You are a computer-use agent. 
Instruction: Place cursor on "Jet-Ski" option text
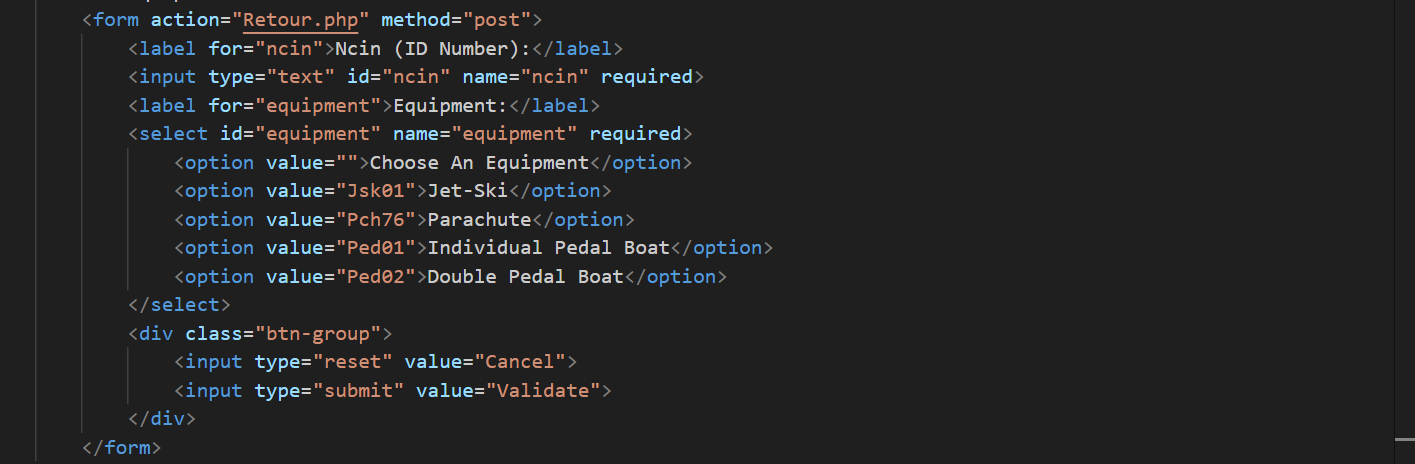[467, 191]
